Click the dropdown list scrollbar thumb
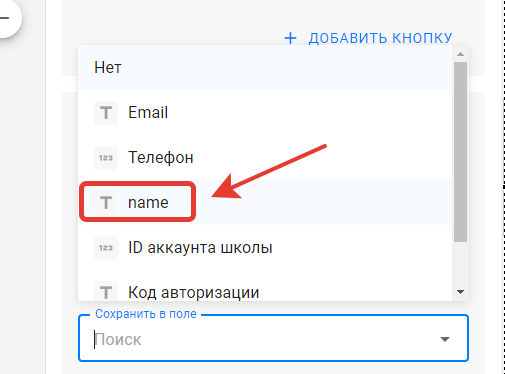 pos(460,152)
